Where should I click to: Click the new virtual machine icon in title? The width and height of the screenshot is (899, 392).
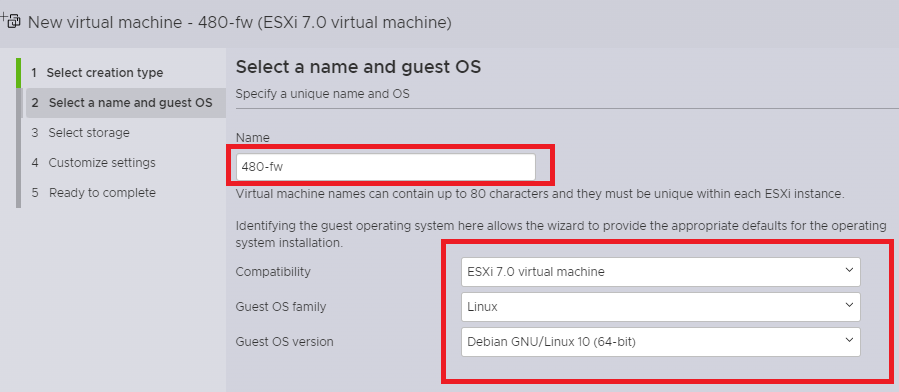pyautogui.click(x=11, y=22)
